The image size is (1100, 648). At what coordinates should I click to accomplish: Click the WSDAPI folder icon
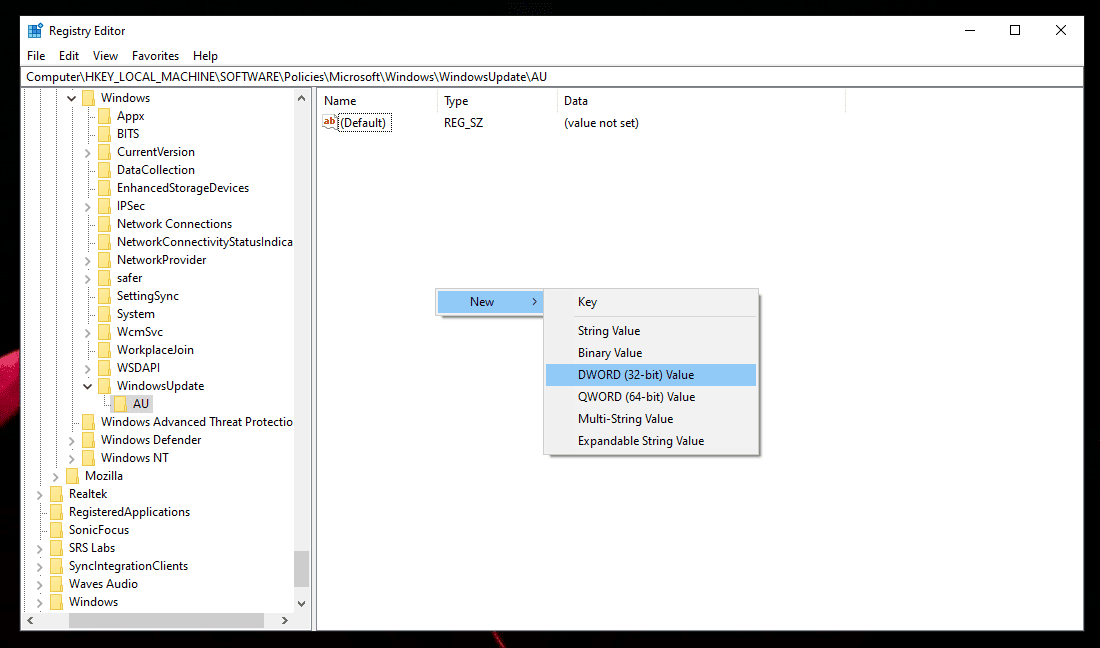105,368
